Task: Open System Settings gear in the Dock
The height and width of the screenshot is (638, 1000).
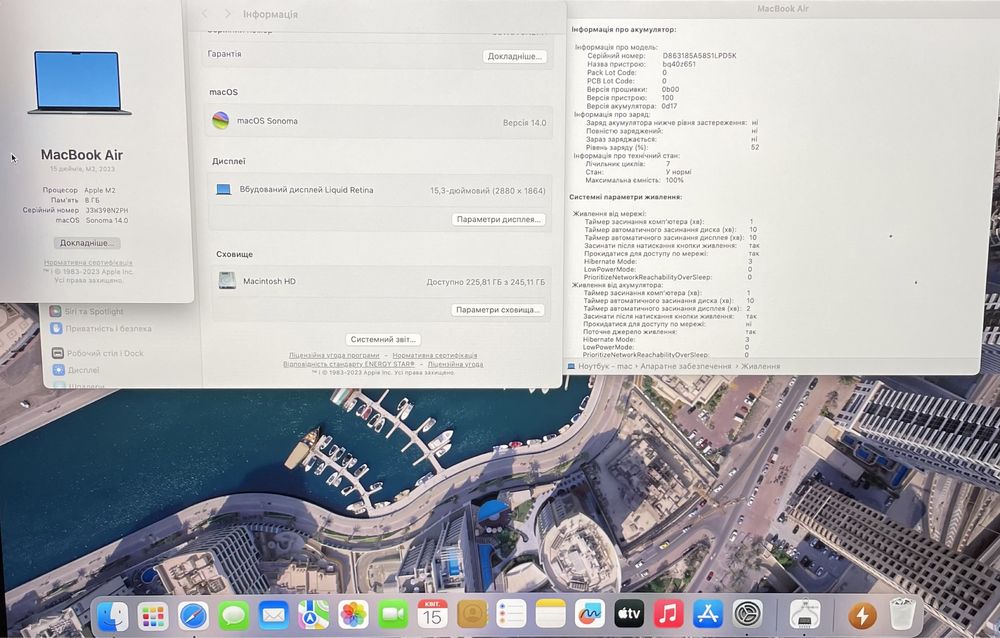Action: (747, 614)
